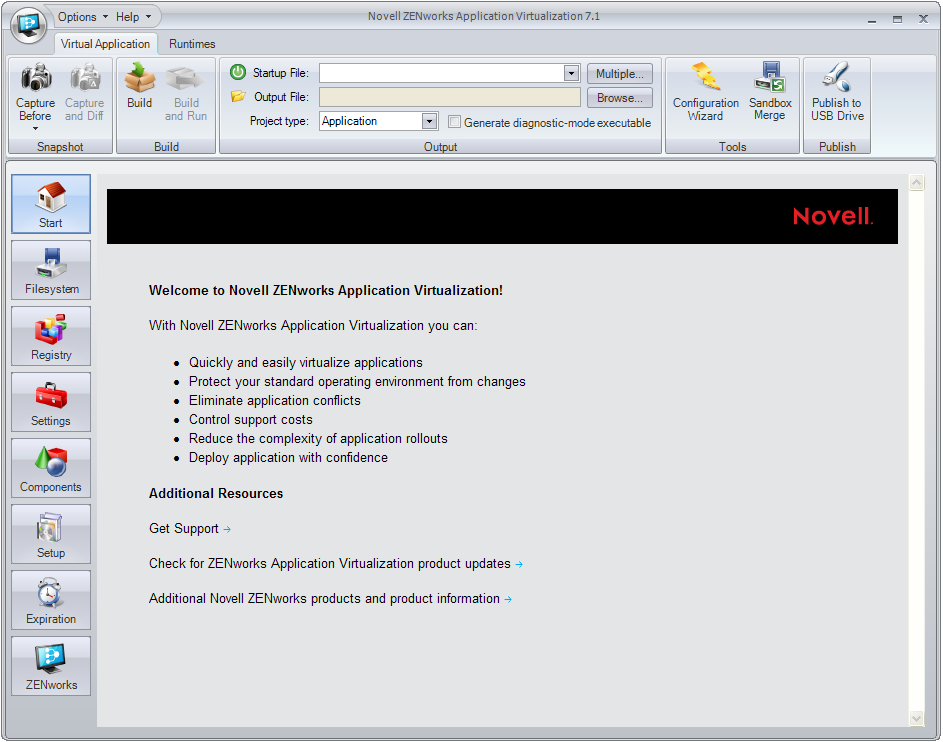Click the green Startup File power icon
This screenshot has width=943, height=742.
pos(238,72)
